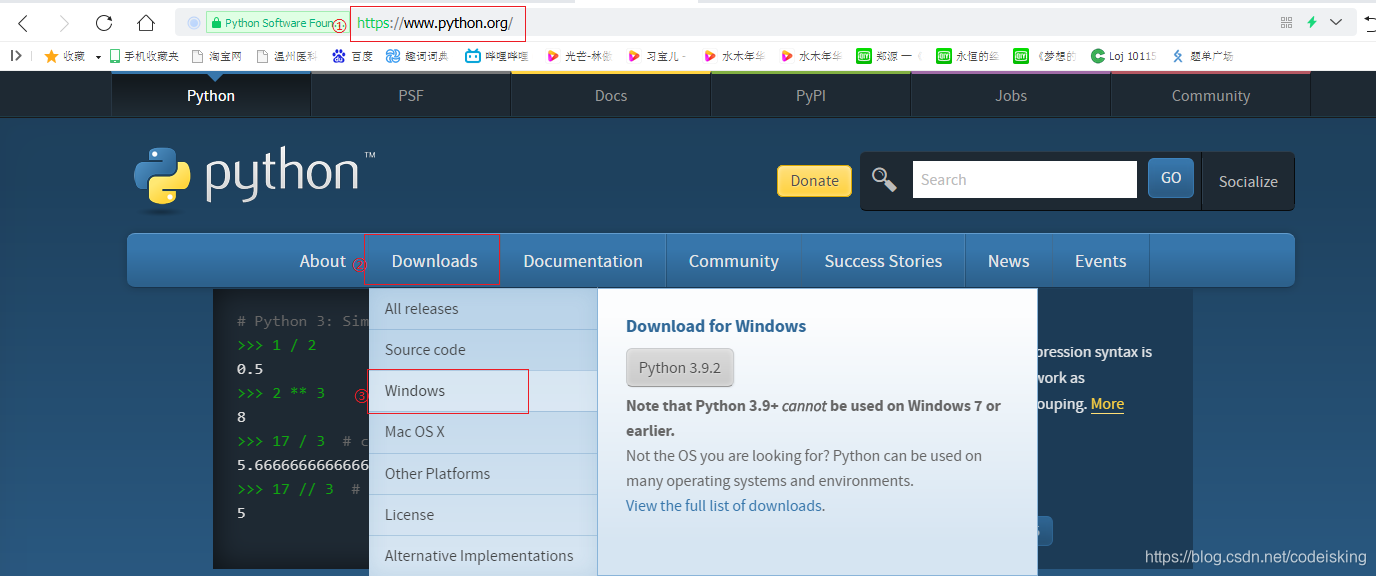The width and height of the screenshot is (1376, 576).
Task: Switch to the Community top tab
Action: tap(1211, 96)
